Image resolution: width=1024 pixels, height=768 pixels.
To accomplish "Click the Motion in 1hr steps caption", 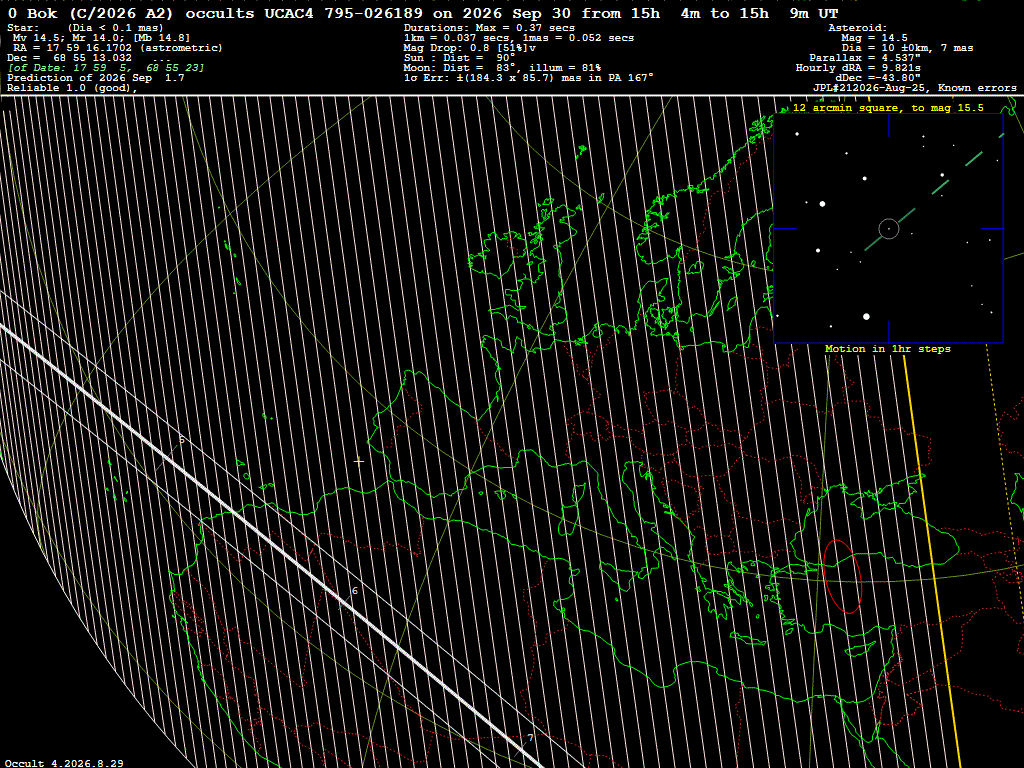I will (888, 349).
